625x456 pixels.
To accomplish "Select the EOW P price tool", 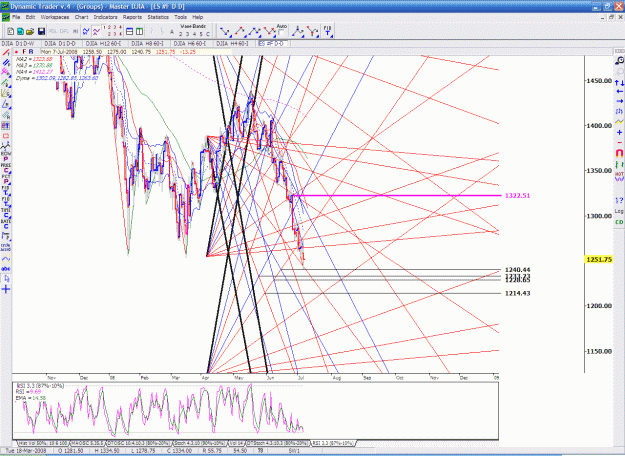I will (x=6, y=156).
